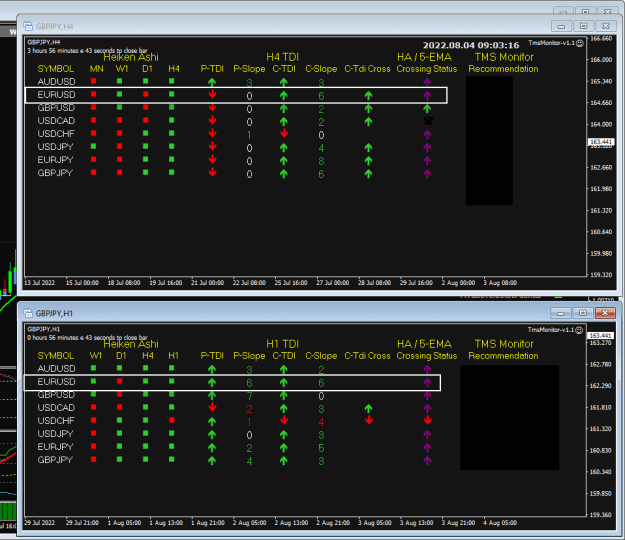Click AUDUSD symbol label in H4 window
625x540 pixels.
pos(56,82)
